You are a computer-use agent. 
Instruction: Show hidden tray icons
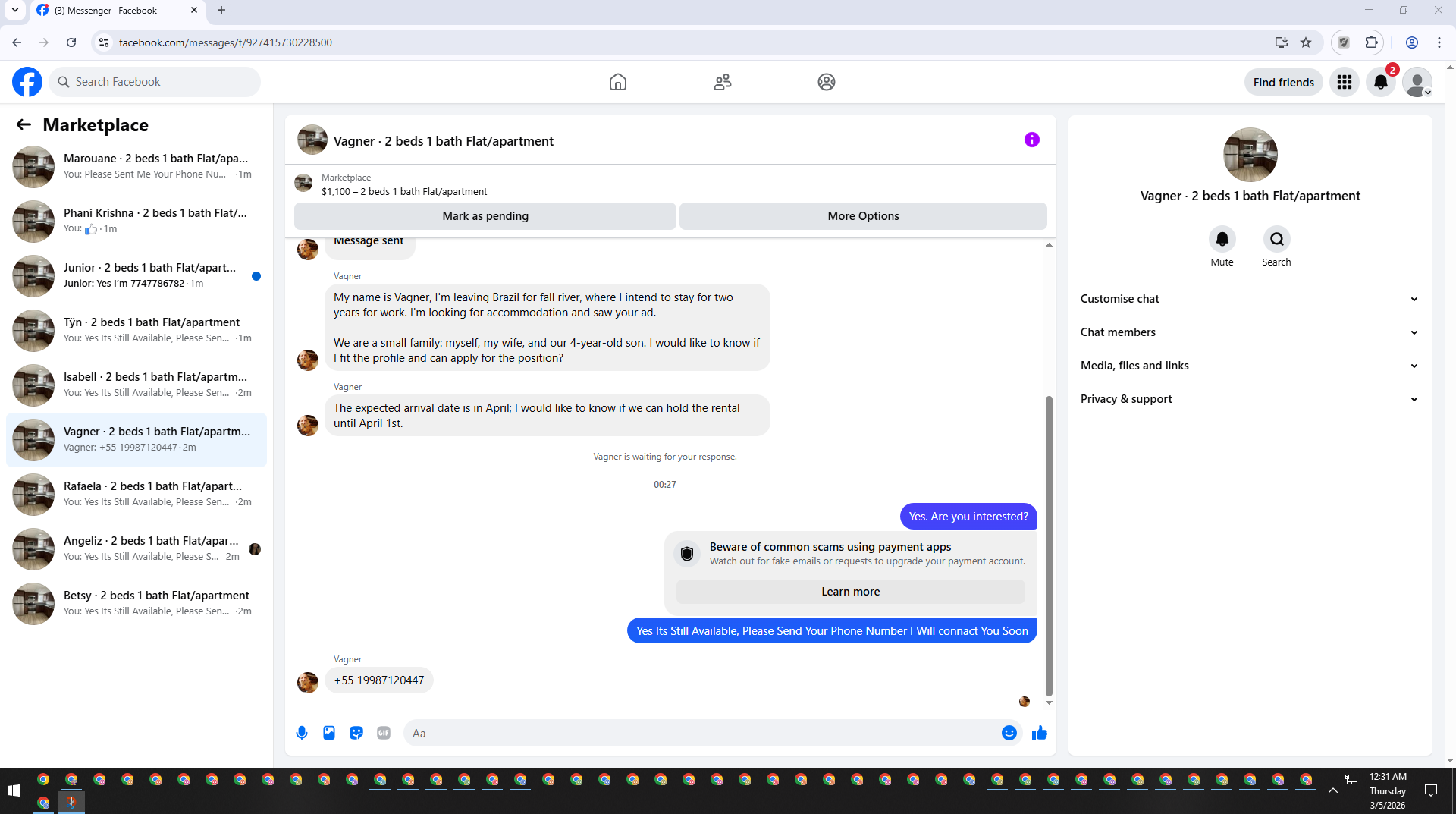tap(1333, 790)
